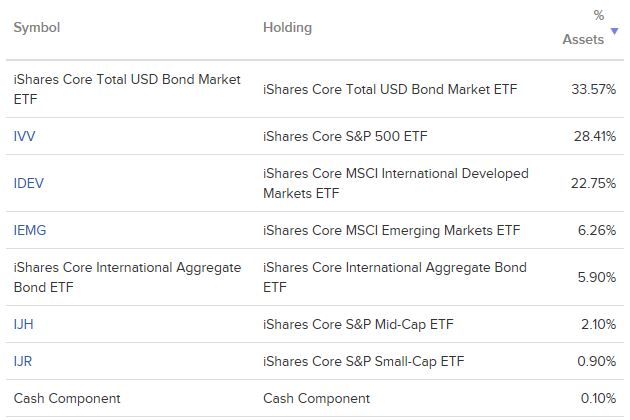Click the % Assets sort arrow icon
The width and height of the screenshot is (630, 420).
click(614, 31)
